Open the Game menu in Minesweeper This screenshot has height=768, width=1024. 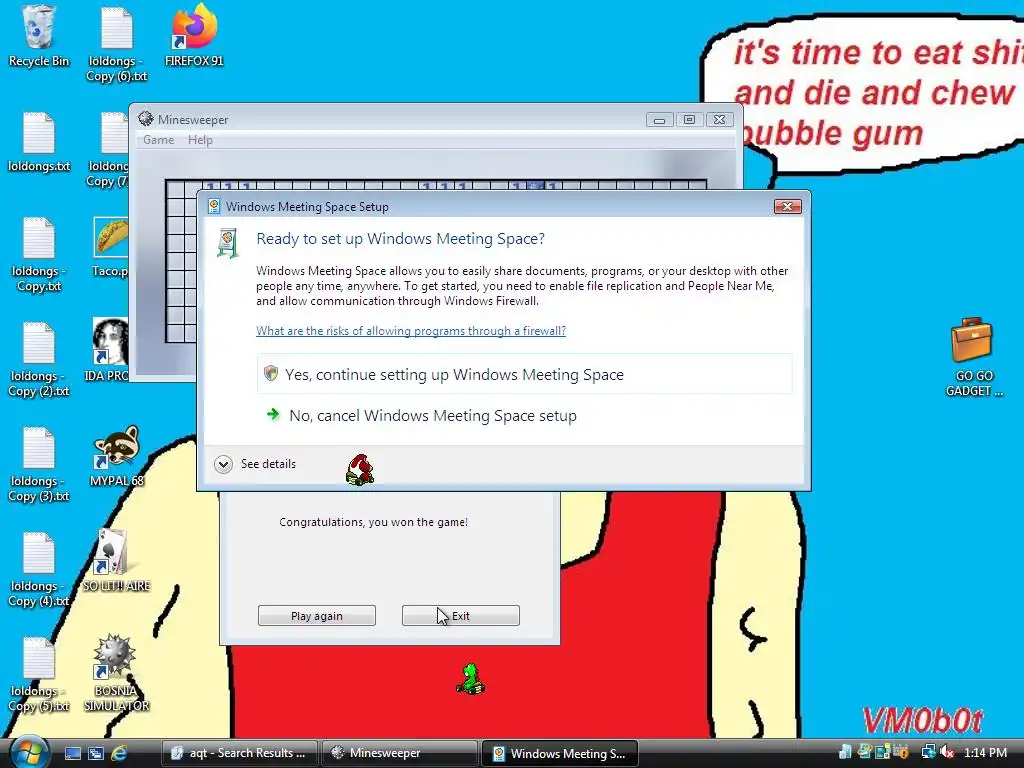159,140
